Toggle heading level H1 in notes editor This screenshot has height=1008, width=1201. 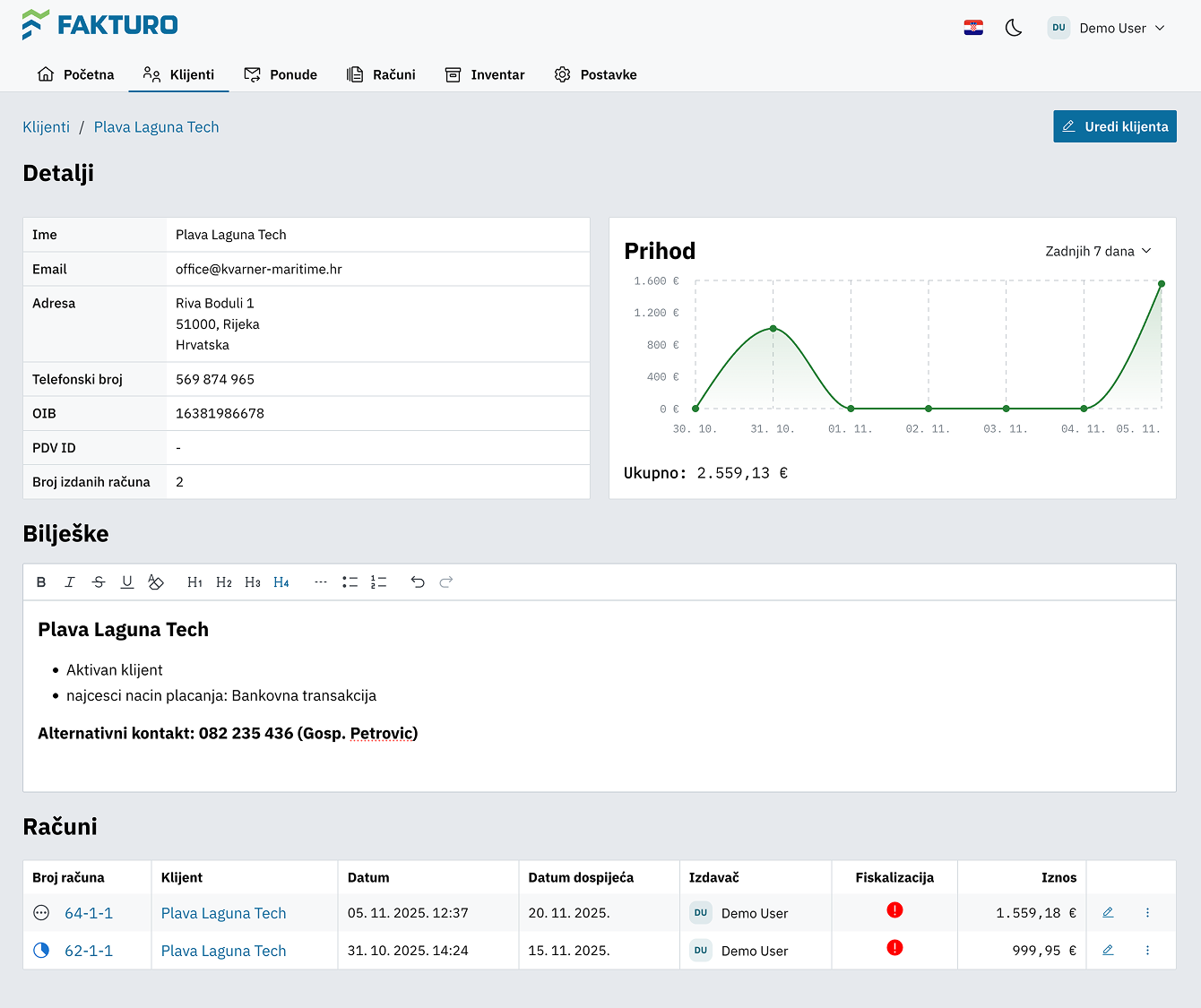(194, 582)
